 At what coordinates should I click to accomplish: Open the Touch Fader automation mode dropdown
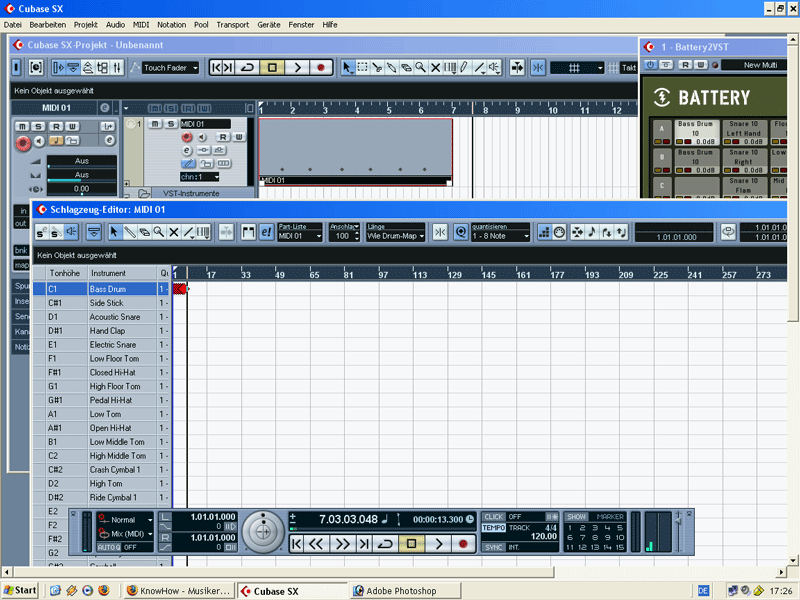click(170, 68)
